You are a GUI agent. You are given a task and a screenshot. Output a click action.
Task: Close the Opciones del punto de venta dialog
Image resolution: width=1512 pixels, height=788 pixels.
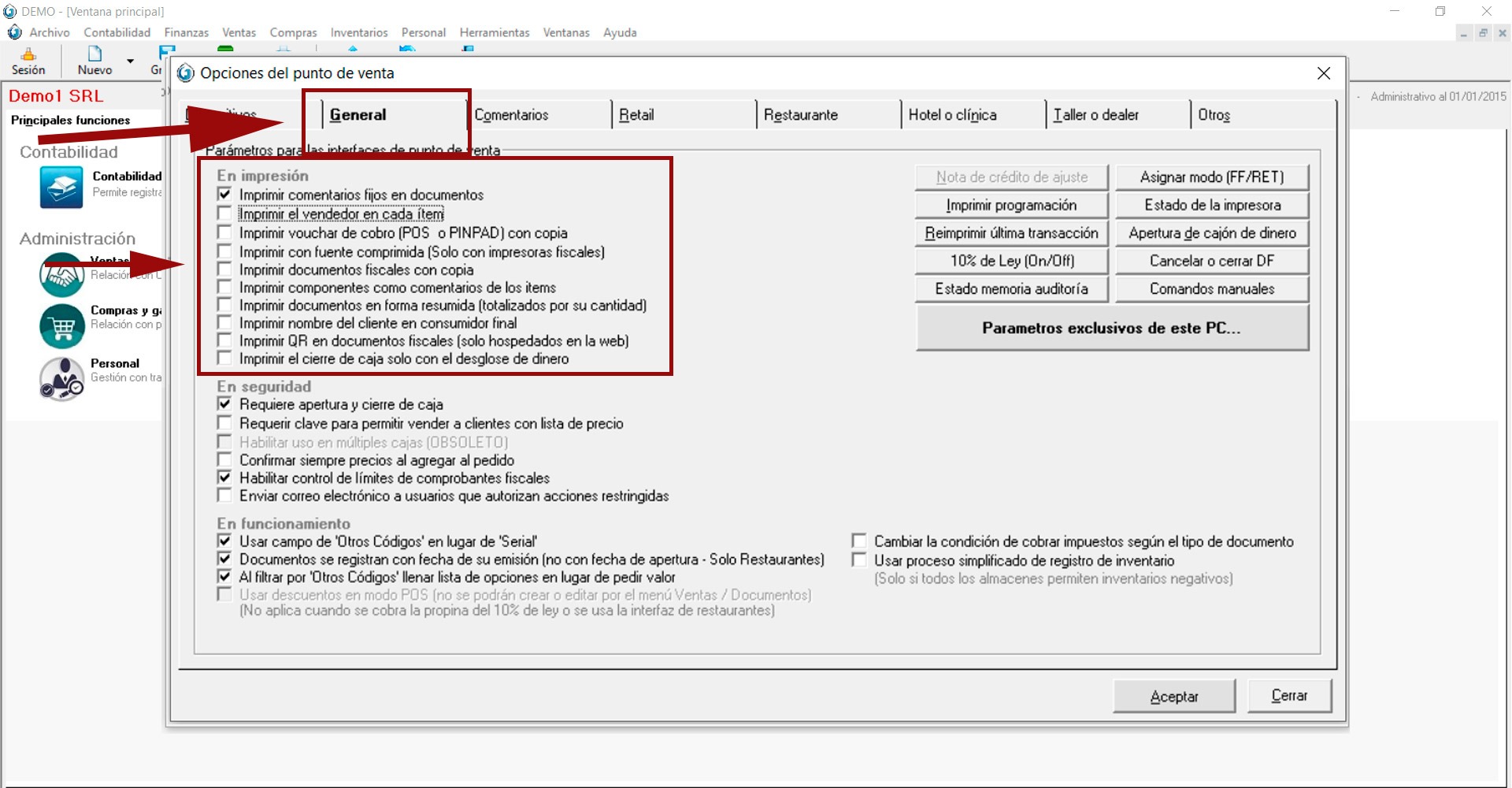pos(1323,73)
